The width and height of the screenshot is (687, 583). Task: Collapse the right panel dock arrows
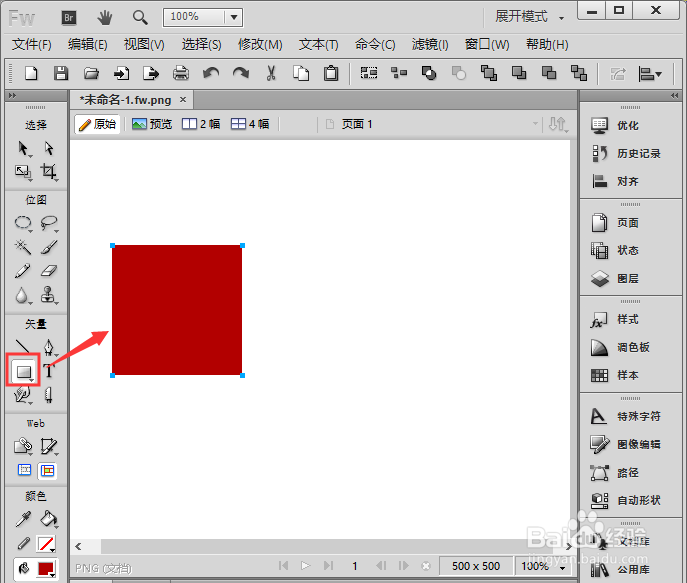(x=675, y=95)
